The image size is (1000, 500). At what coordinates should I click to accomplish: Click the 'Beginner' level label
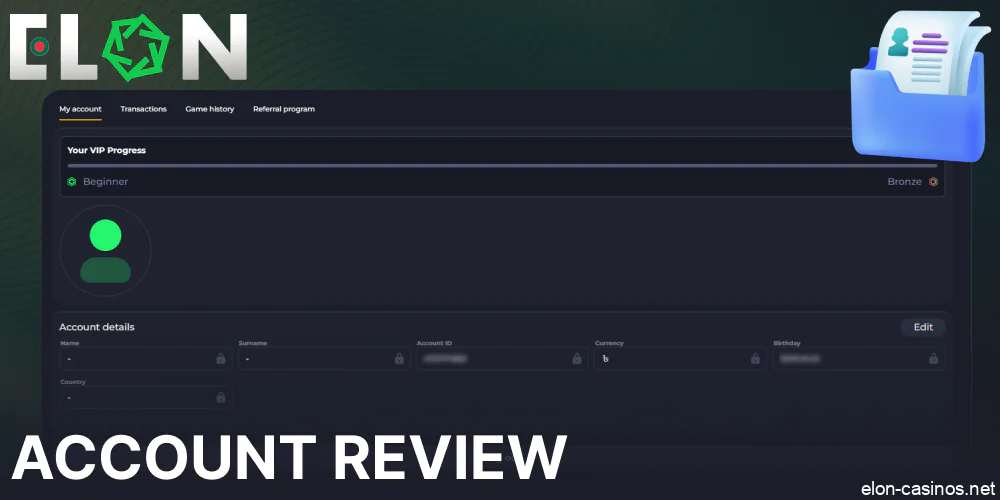[x=105, y=182]
